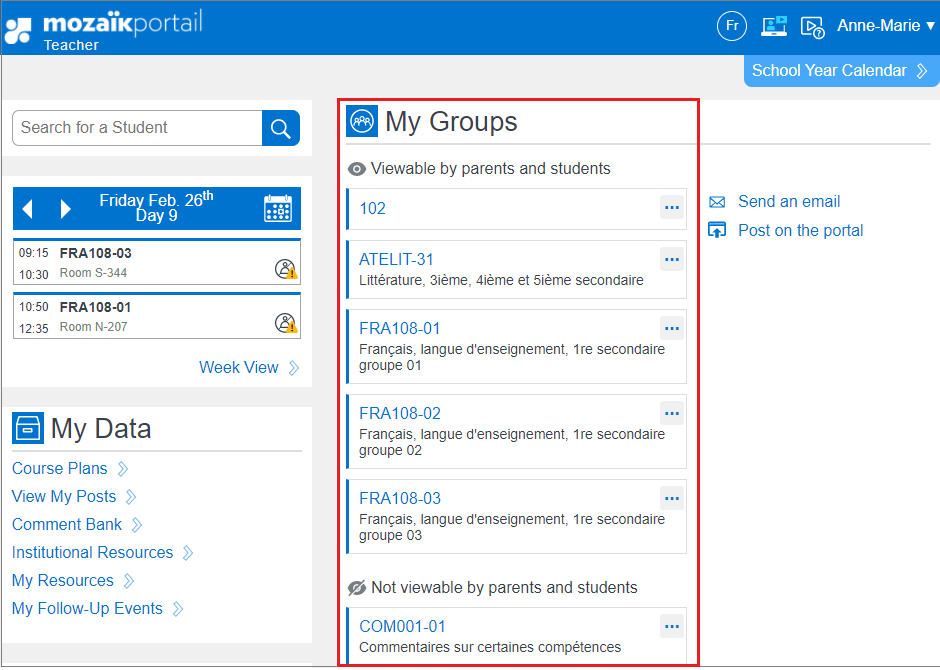The width and height of the screenshot is (940, 670).
Task: Go to previous day arrow
Action: click(28, 209)
